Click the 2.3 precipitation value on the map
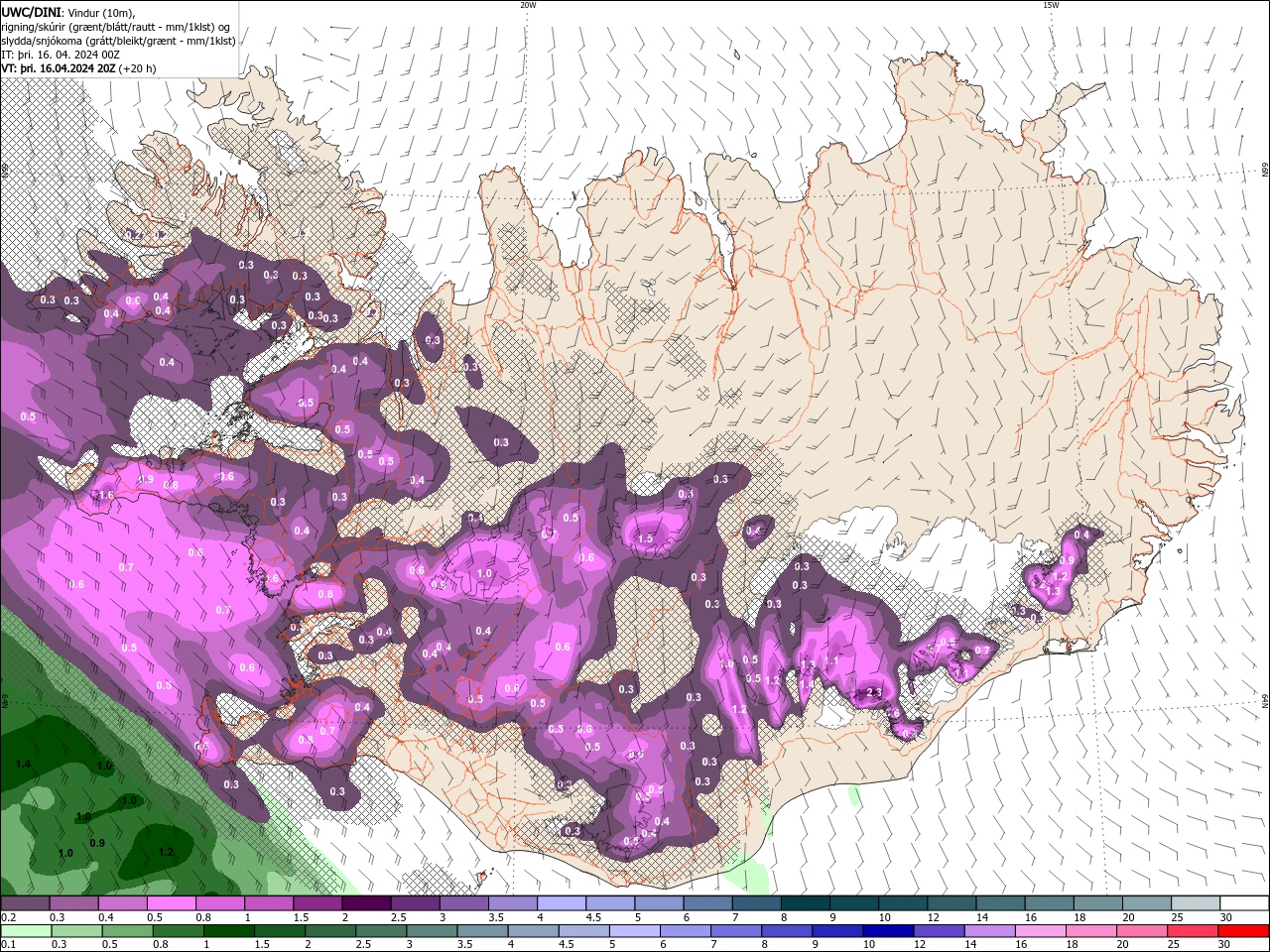The height and width of the screenshot is (952, 1270). click(874, 692)
